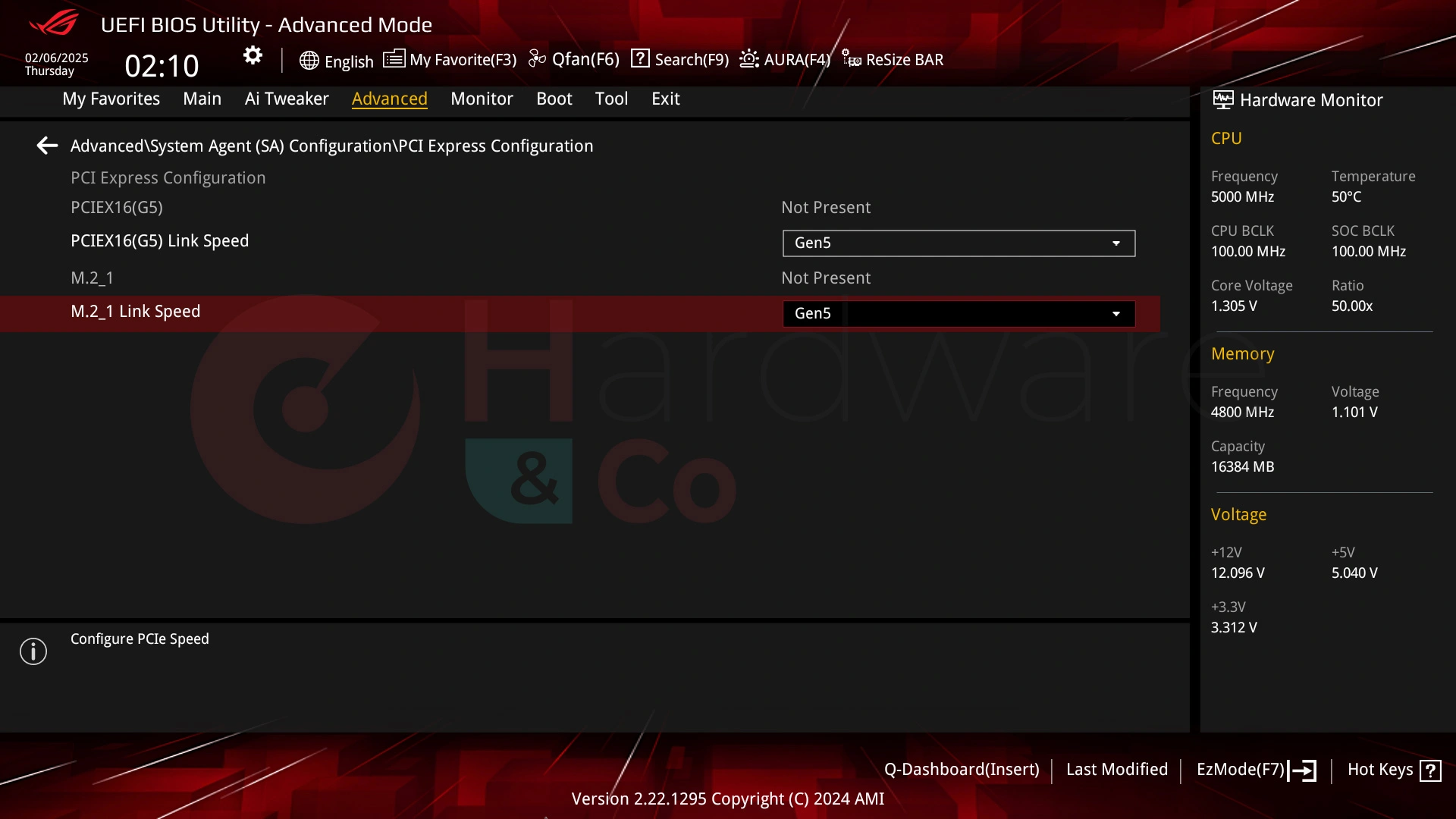Click the date 02/06/2025
Viewport: 1456px width, 819px height.
click(57, 58)
